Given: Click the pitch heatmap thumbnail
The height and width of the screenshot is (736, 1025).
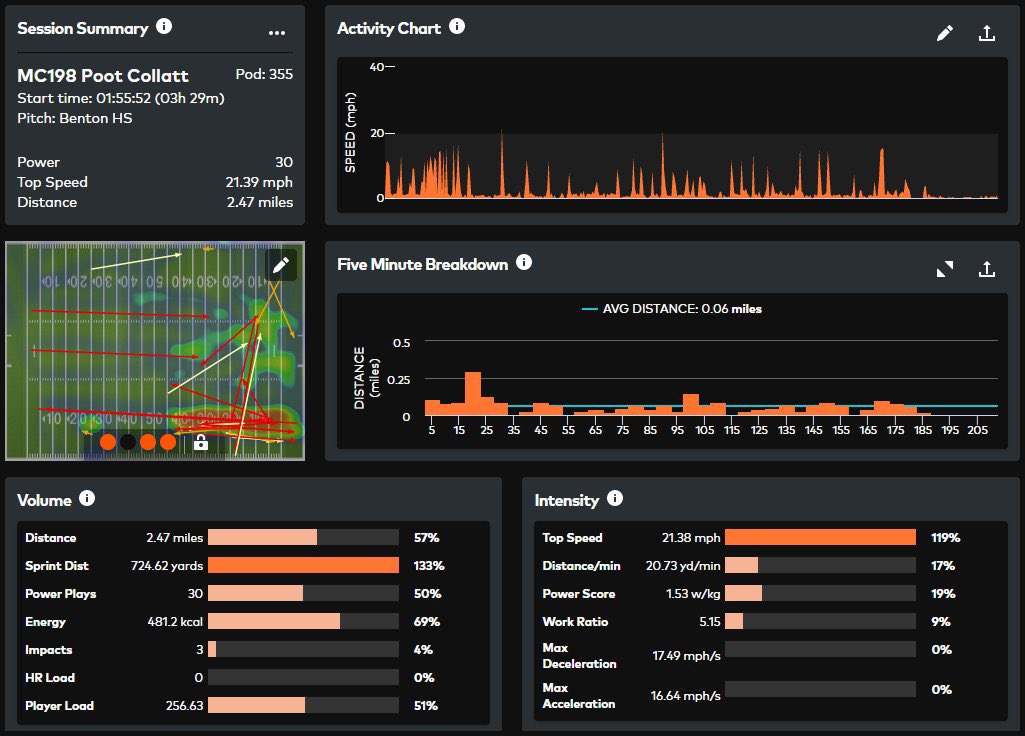Looking at the screenshot, I should pos(155,351).
